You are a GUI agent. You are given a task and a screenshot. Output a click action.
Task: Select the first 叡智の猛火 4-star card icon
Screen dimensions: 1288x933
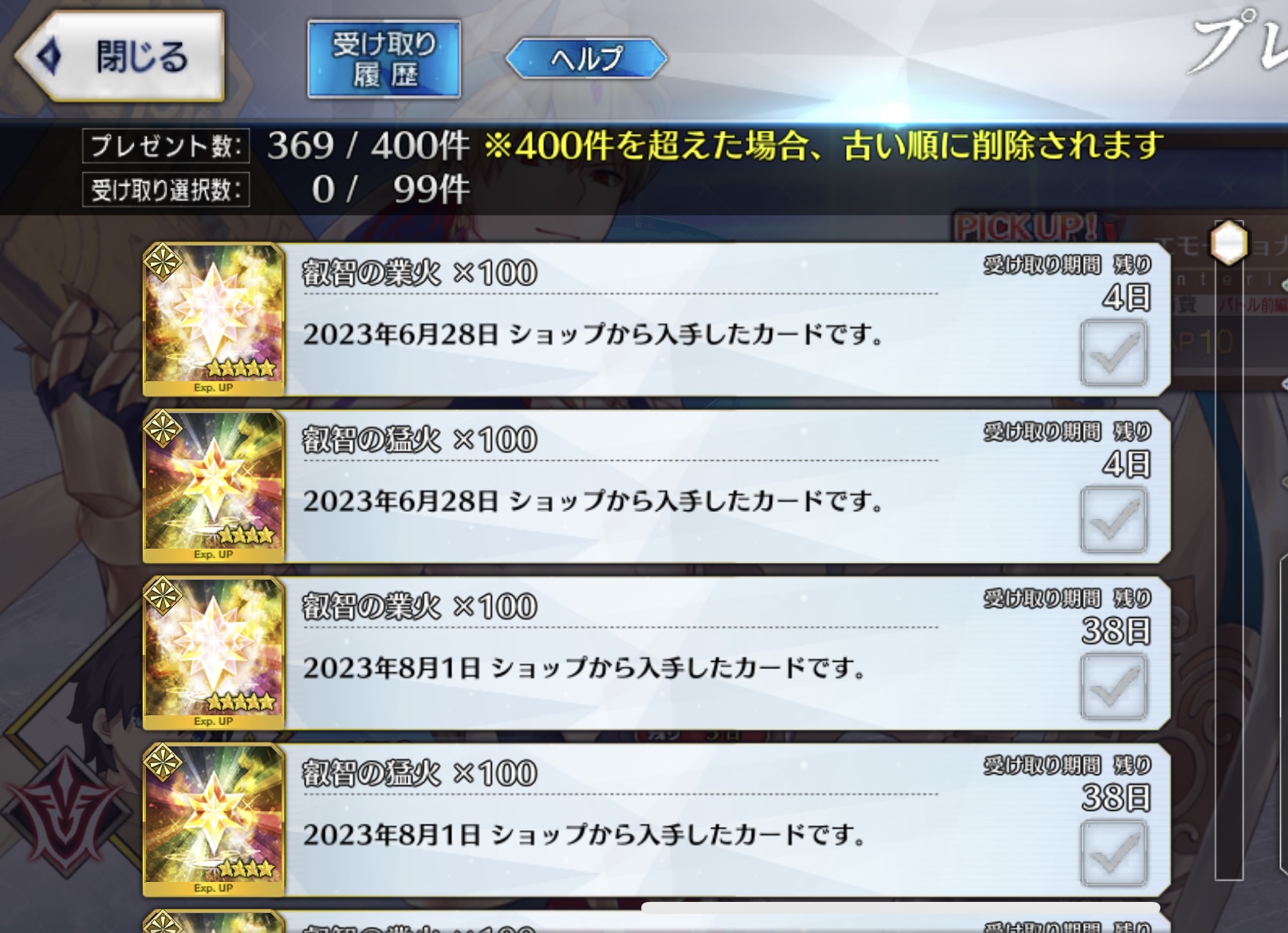click(213, 486)
